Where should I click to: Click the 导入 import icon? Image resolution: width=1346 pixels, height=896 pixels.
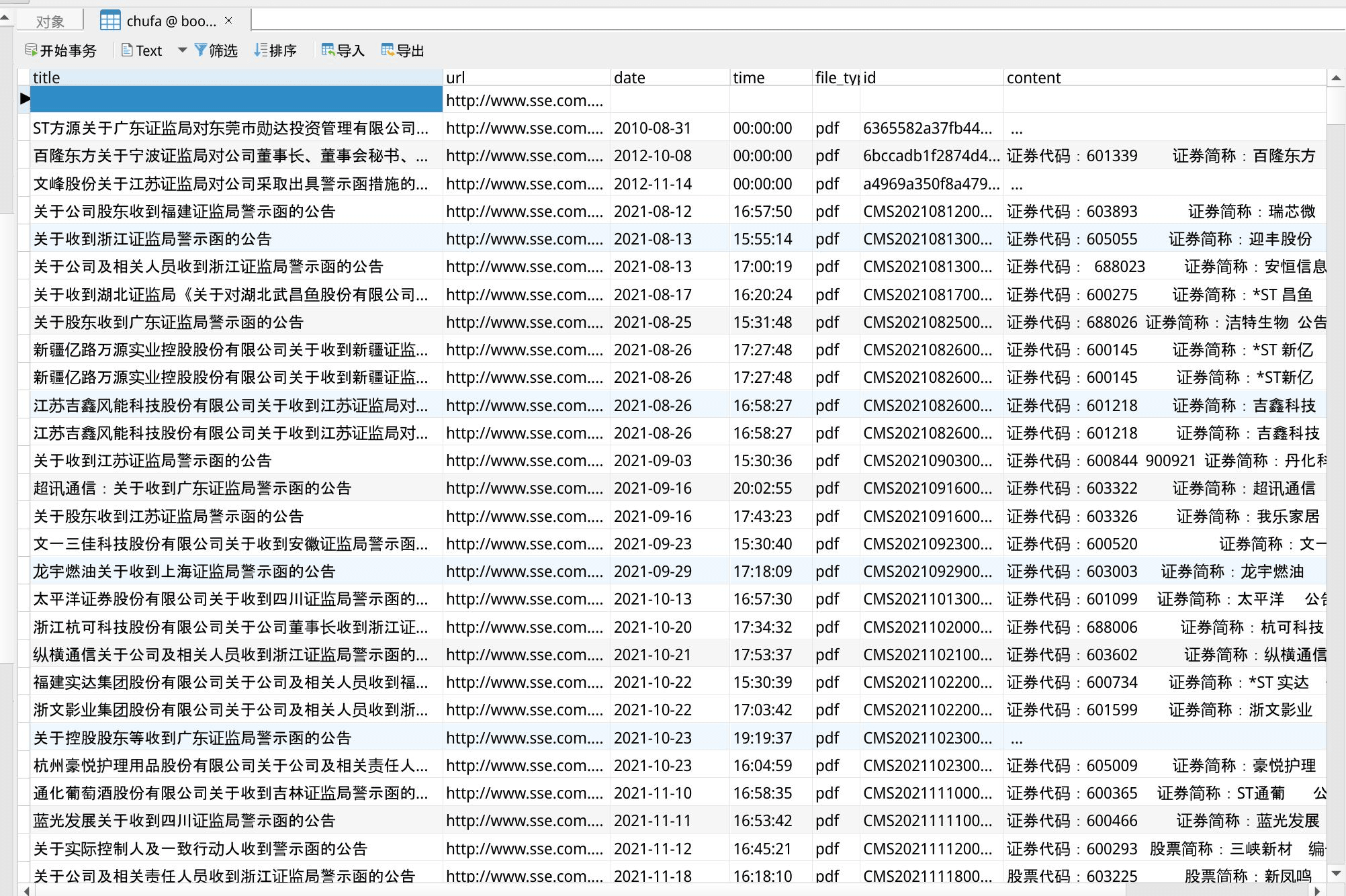coord(328,50)
